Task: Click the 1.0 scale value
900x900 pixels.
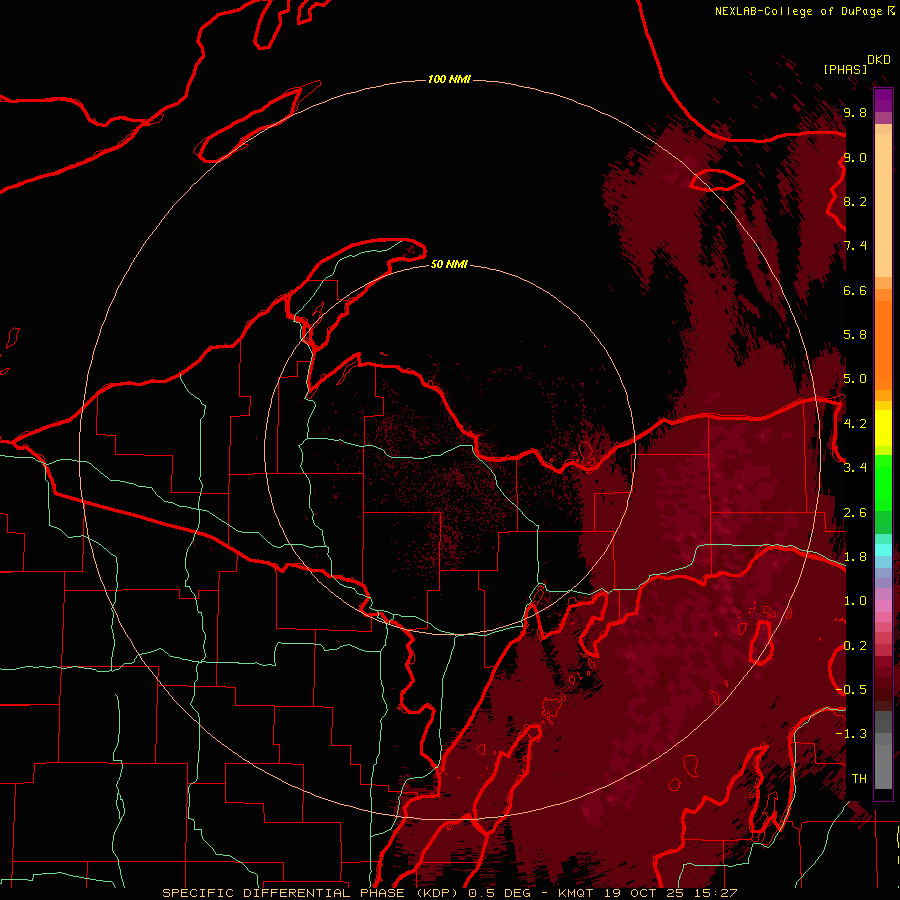Action: click(x=855, y=601)
